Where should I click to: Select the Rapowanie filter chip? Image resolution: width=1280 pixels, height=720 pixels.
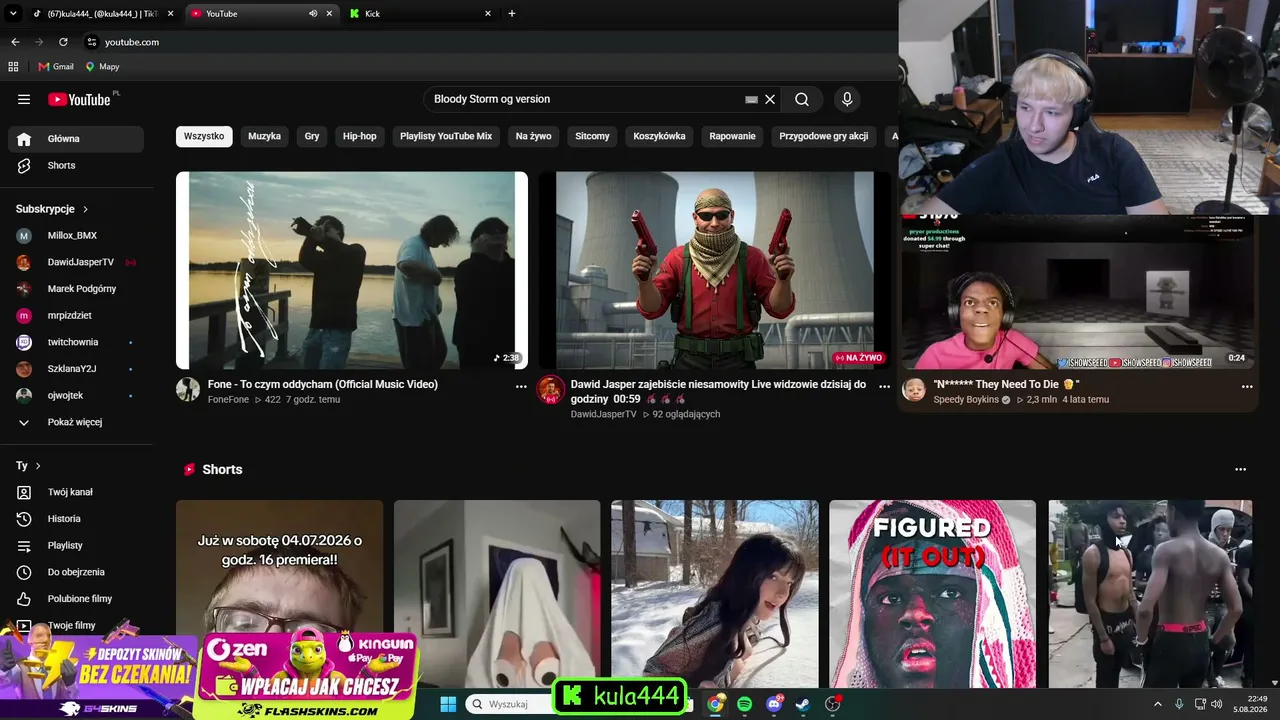pos(733,136)
